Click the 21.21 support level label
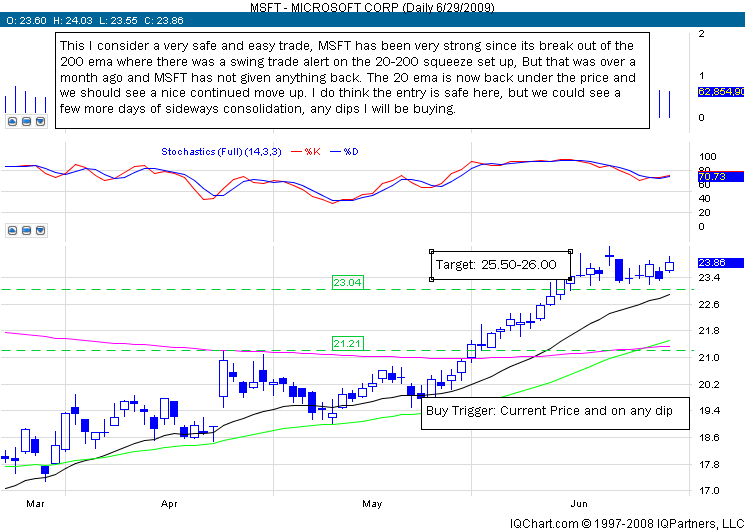 click(346, 344)
